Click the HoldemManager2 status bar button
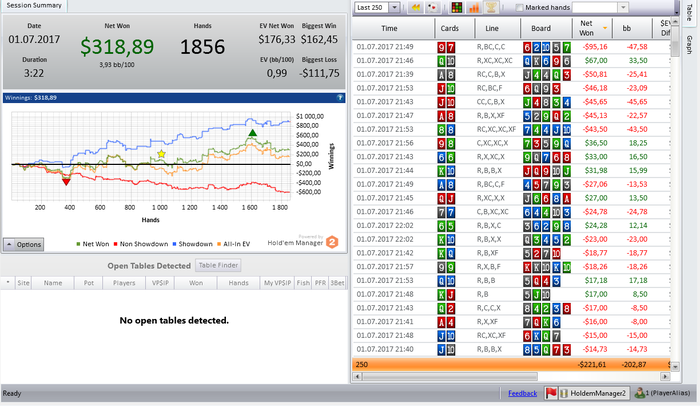Image resolution: width=700 pixels, height=406 pixels. coord(594,393)
